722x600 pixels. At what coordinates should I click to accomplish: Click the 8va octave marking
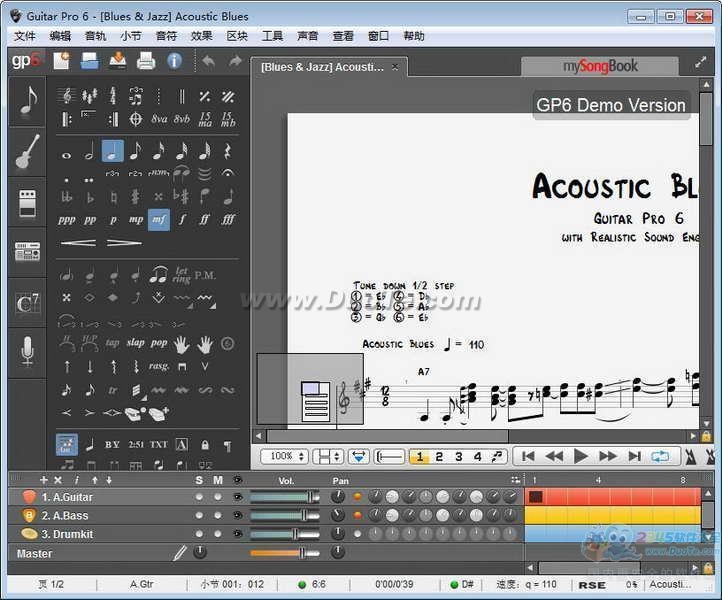[x=159, y=119]
